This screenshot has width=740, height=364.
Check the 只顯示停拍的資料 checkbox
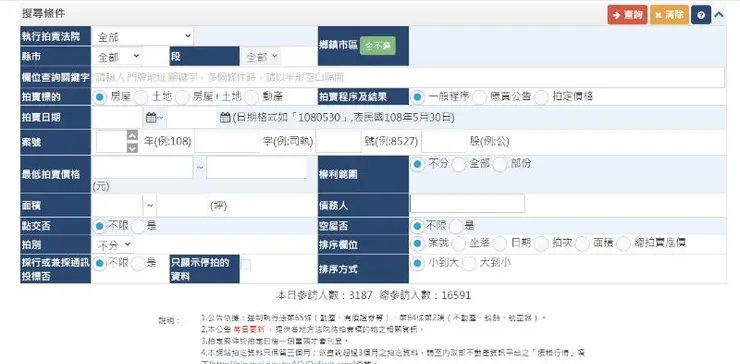(x=245, y=264)
